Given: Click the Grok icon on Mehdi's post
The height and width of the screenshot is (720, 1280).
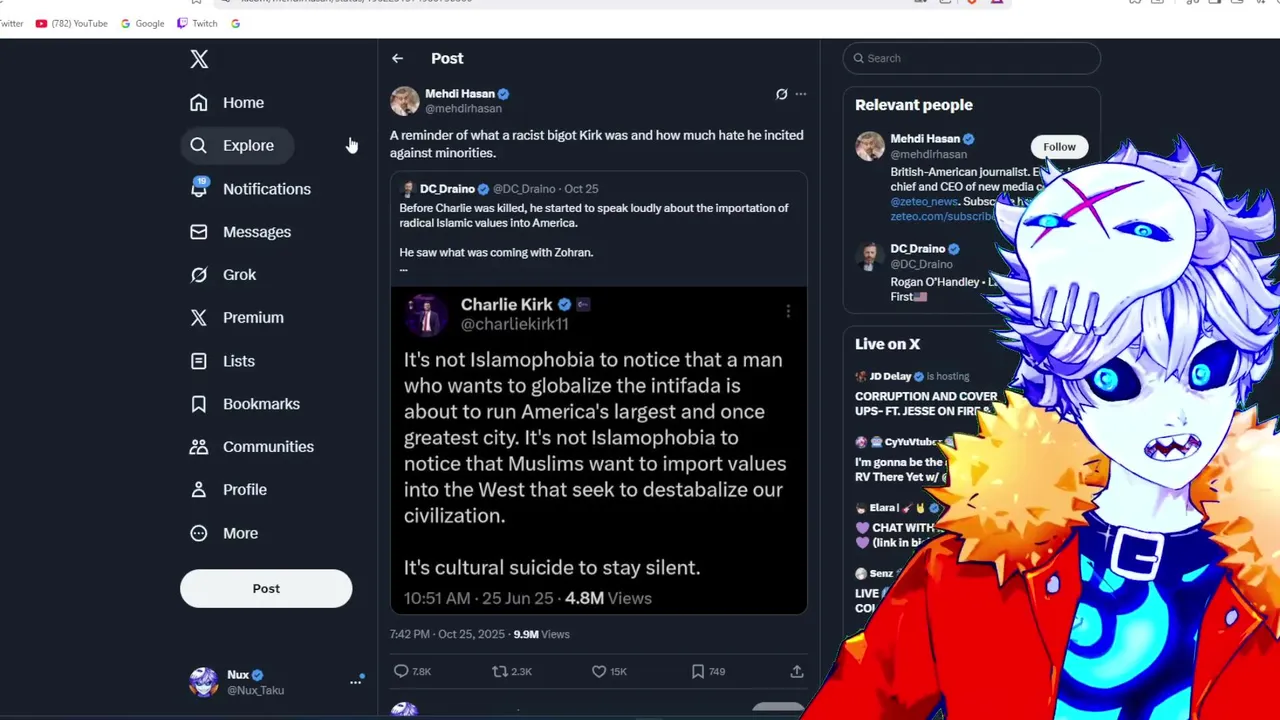Looking at the screenshot, I should coord(781,94).
